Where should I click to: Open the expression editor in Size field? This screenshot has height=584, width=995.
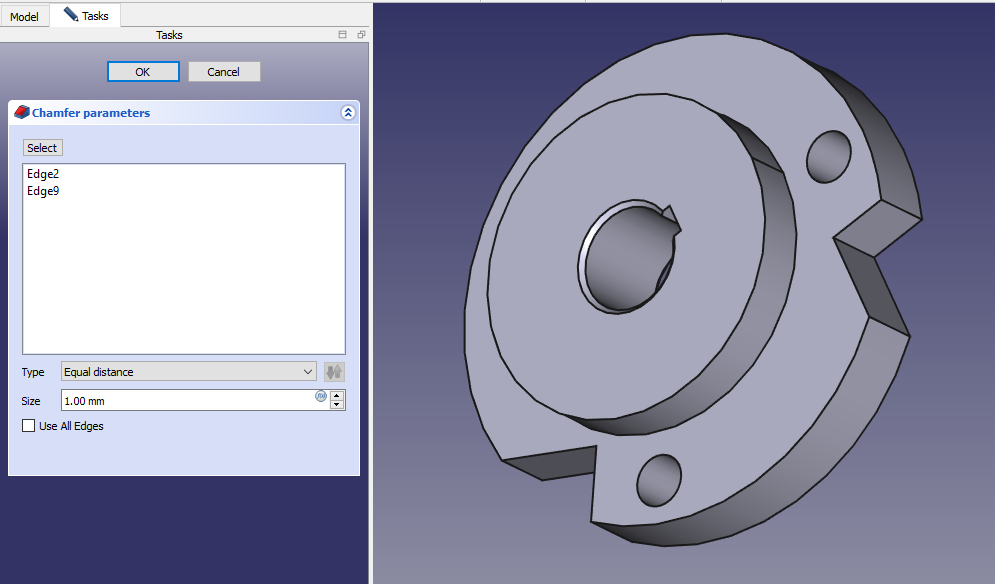321,396
